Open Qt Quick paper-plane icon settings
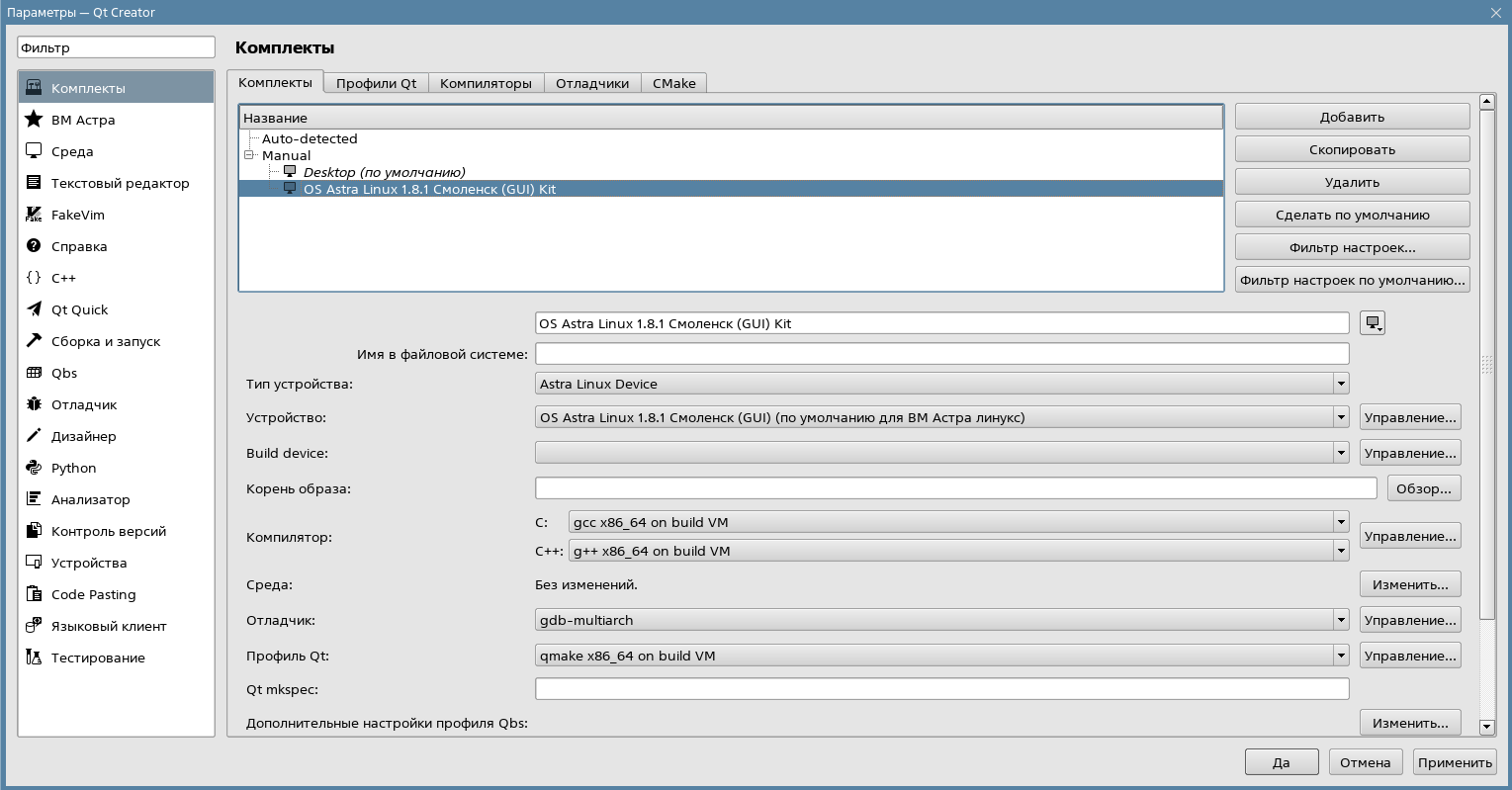Image resolution: width=1512 pixels, height=790 pixels. (34, 309)
